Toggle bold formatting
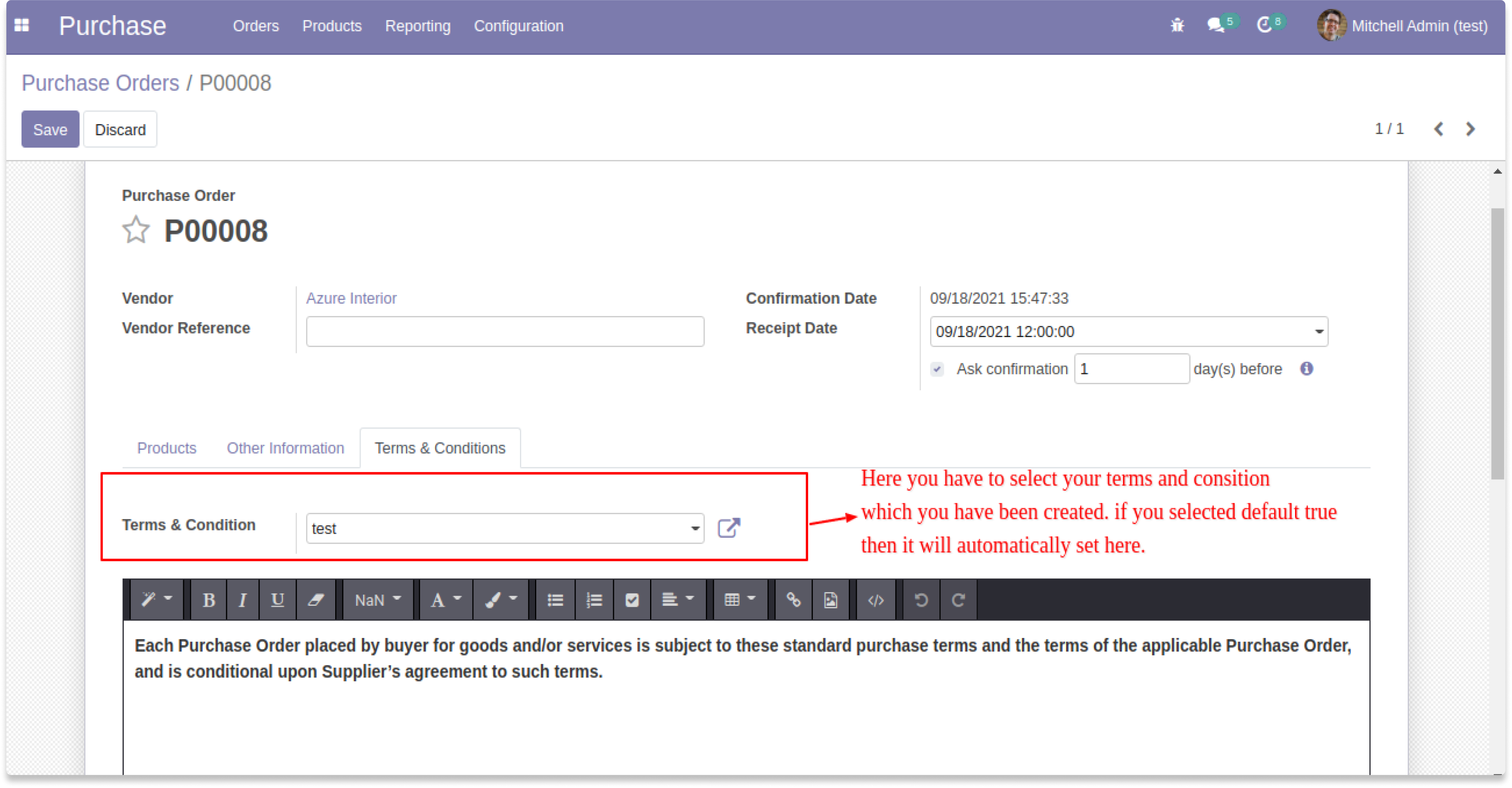This screenshot has width=1512, height=788. [x=208, y=600]
